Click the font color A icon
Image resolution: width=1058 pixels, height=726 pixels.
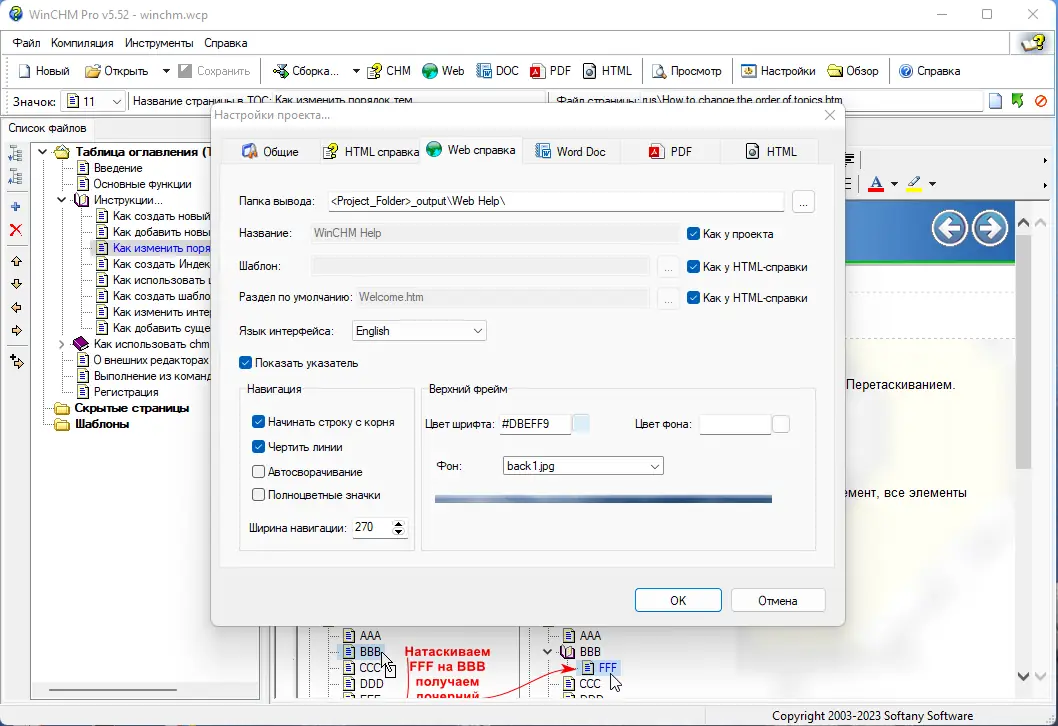tap(876, 184)
